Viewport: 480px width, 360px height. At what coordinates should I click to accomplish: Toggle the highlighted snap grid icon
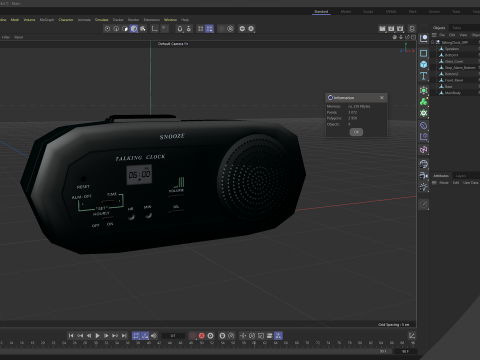pyautogui.click(x=209, y=29)
